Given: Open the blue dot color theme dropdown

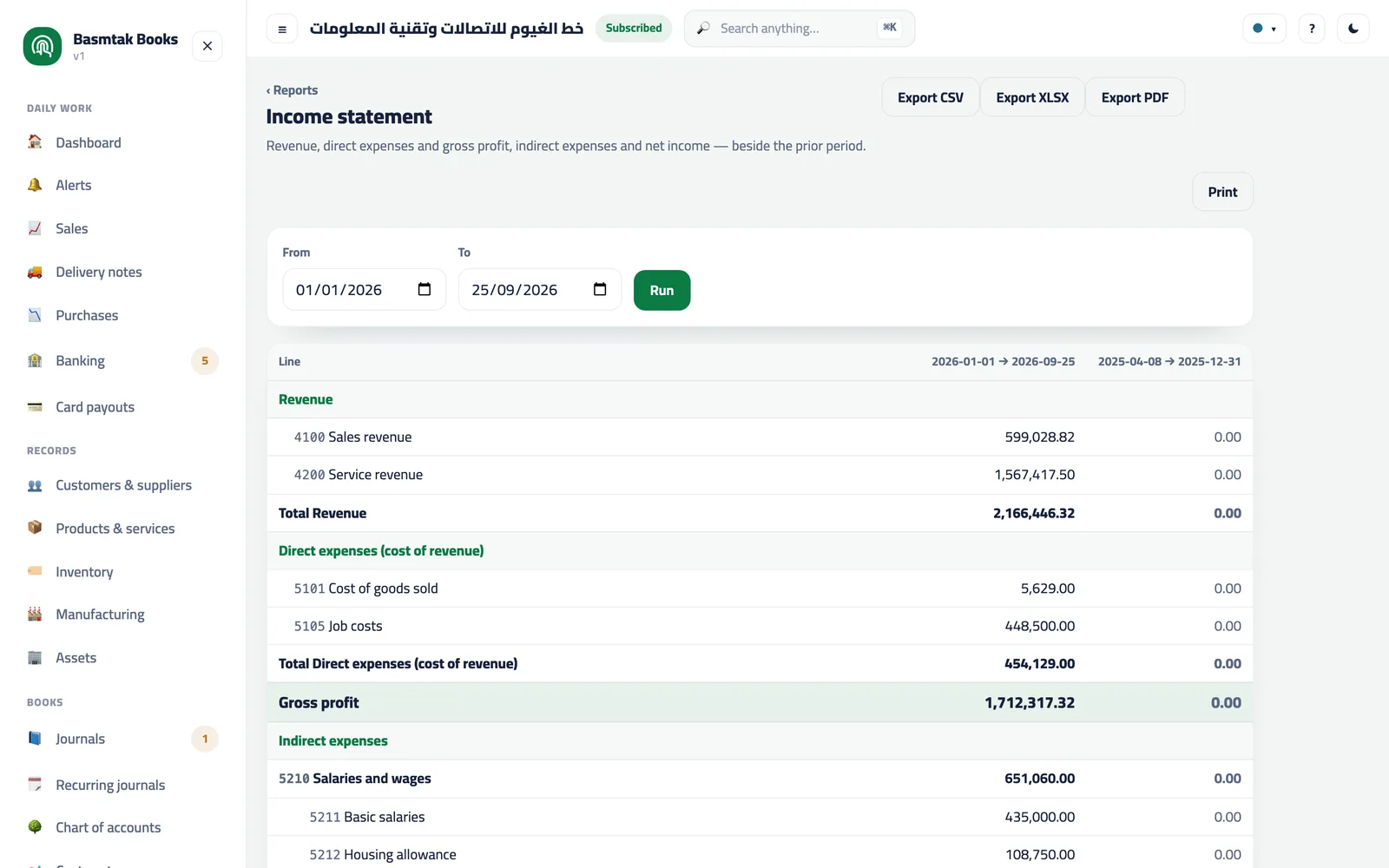Looking at the screenshot, I should click(x=1264, y=29).
